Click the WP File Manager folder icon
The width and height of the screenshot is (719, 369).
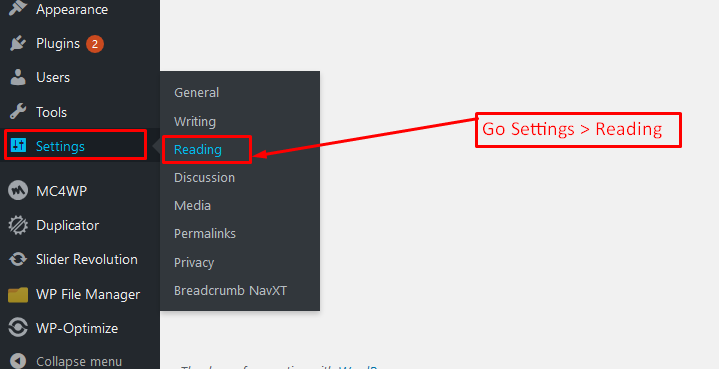click(18, 294)
